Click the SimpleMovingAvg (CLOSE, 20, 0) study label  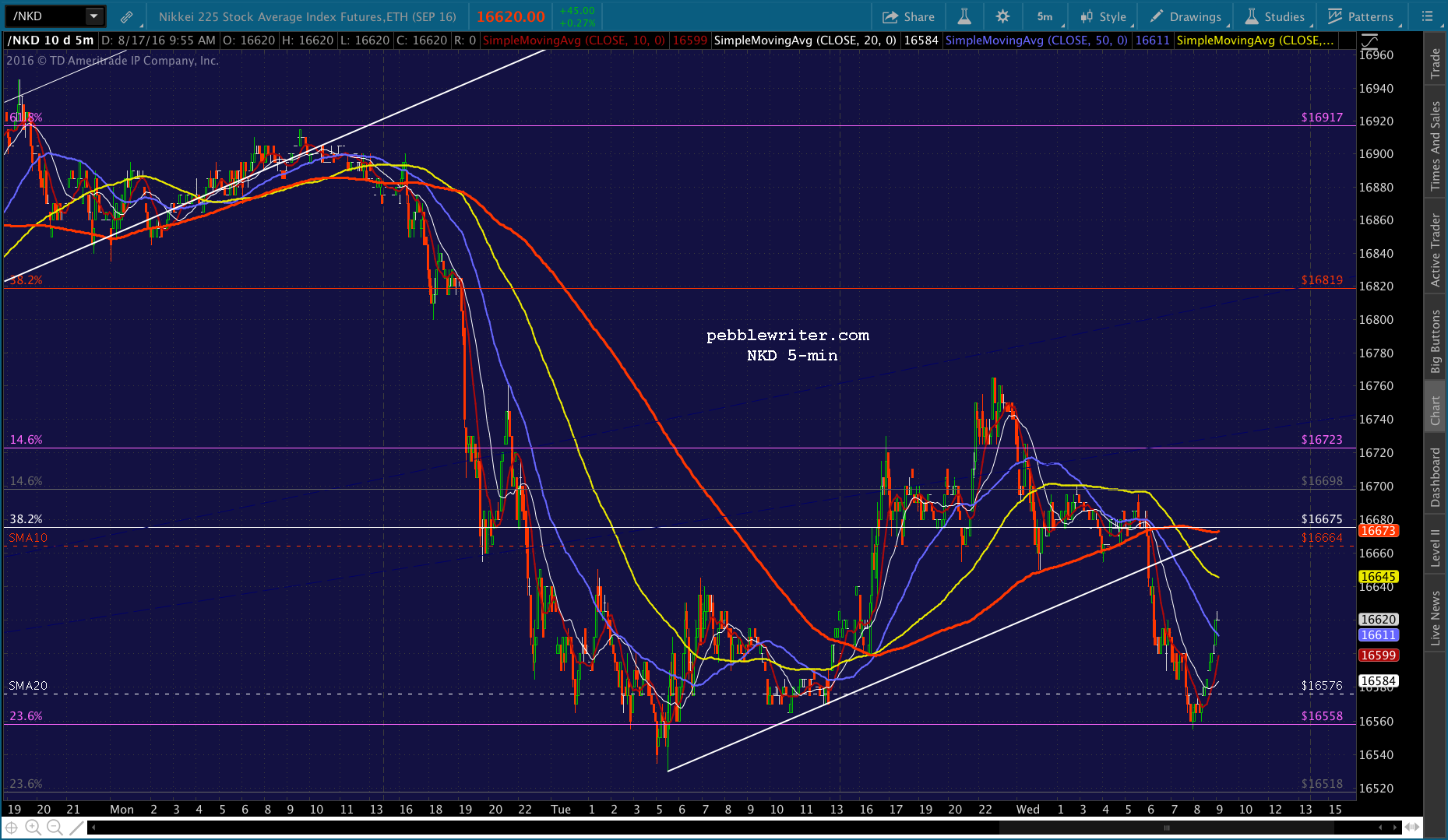coord(805,40)
